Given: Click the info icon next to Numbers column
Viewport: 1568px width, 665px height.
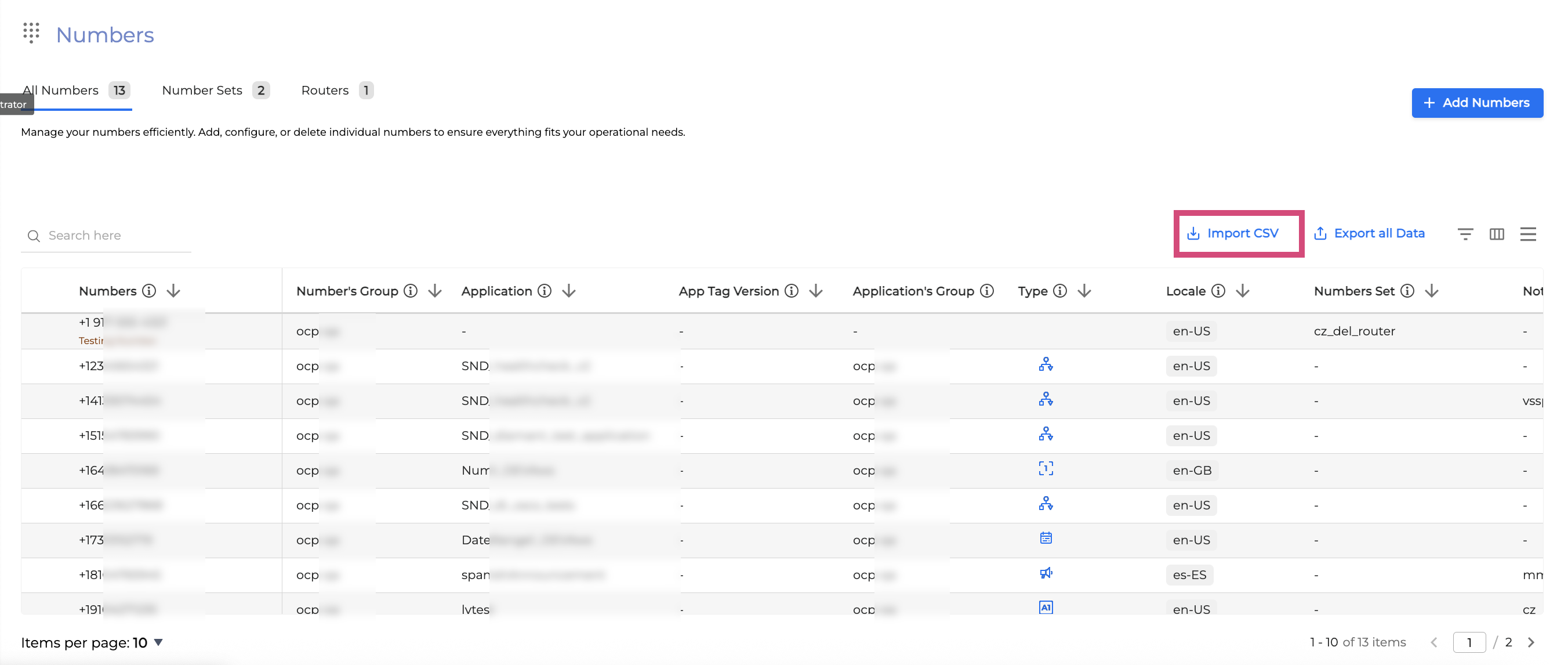Looking at the screenshot, I should pos(149,291).
